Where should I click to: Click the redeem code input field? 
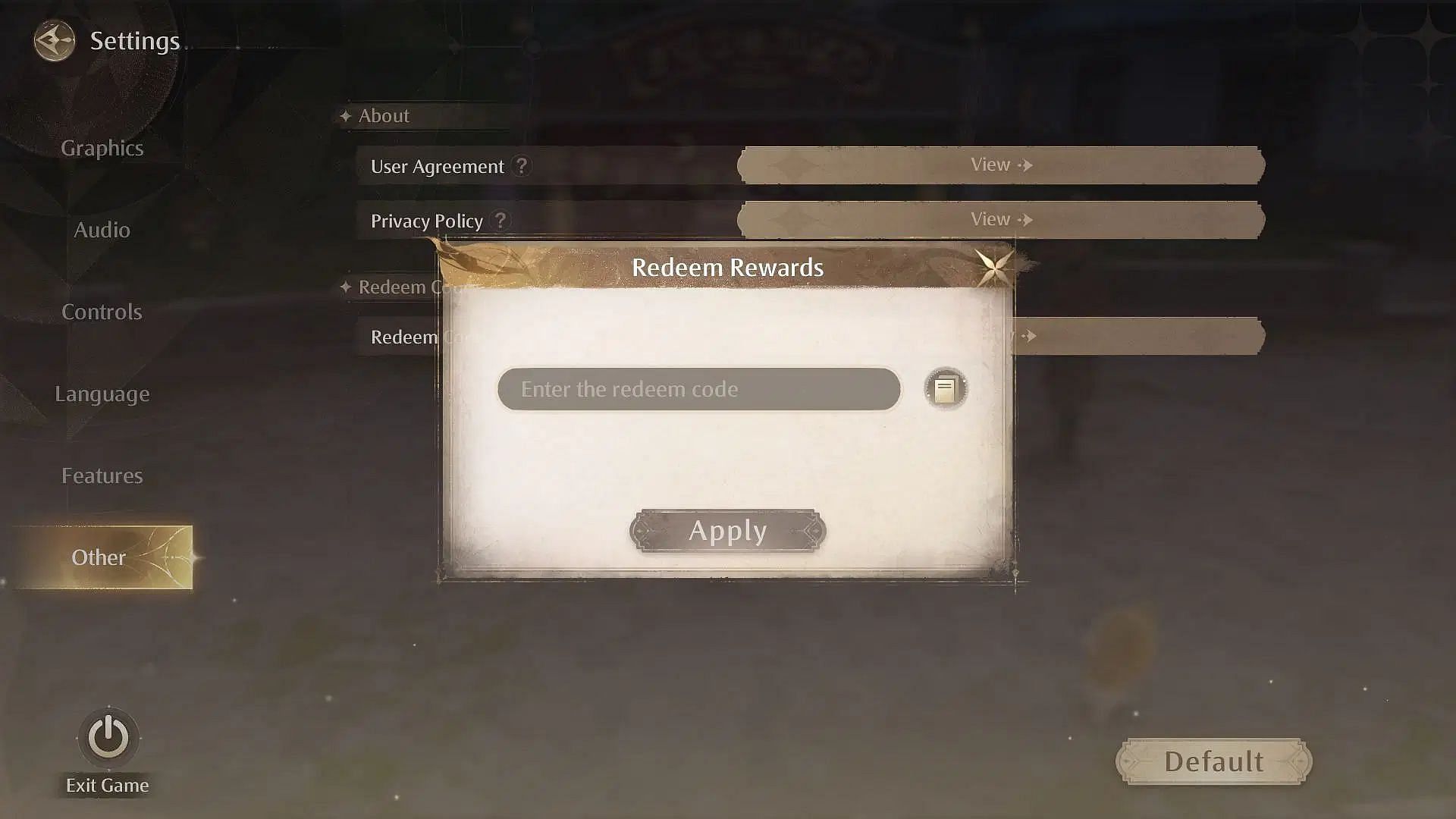[x=699, y=389]
